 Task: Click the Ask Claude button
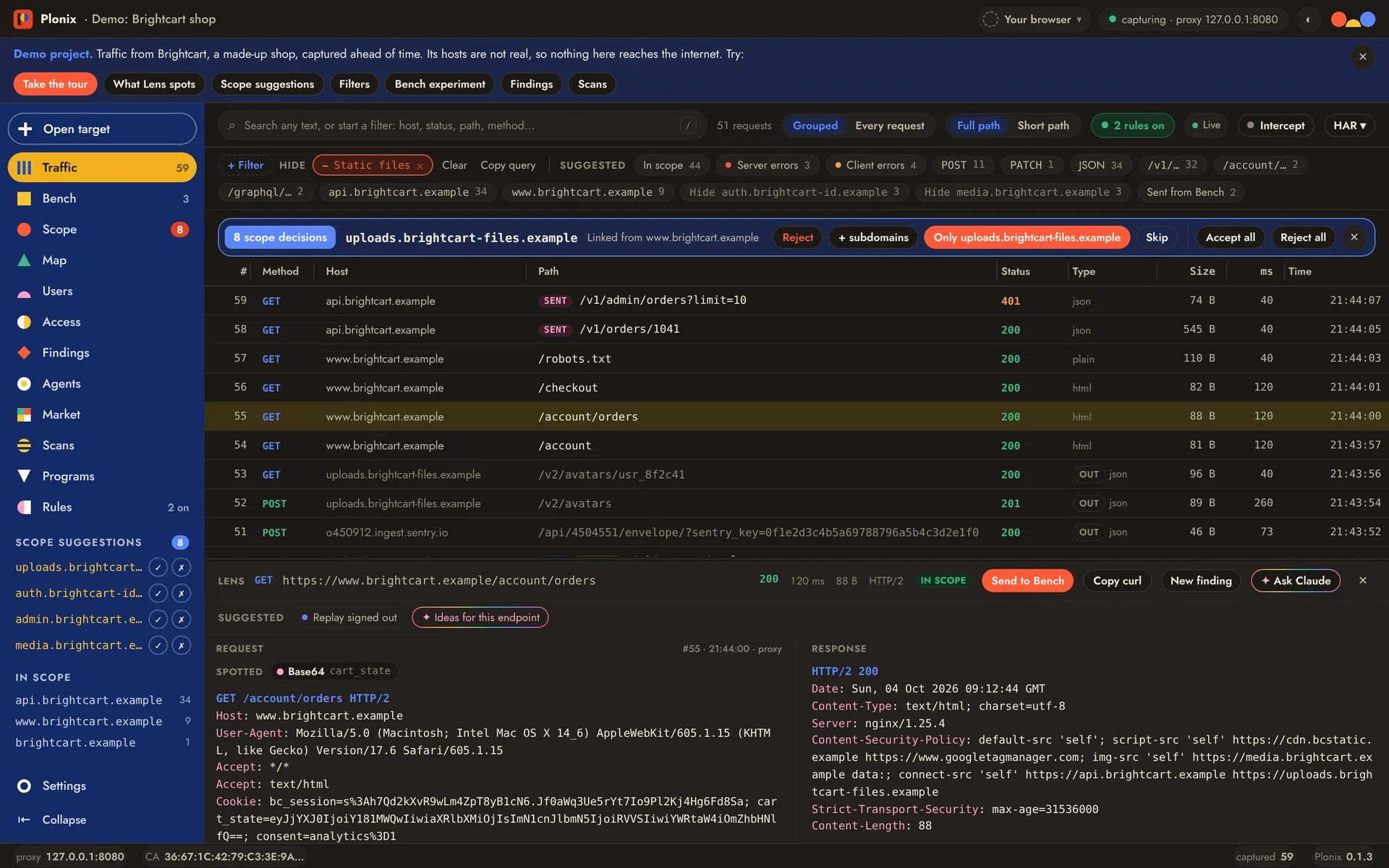1296,581
